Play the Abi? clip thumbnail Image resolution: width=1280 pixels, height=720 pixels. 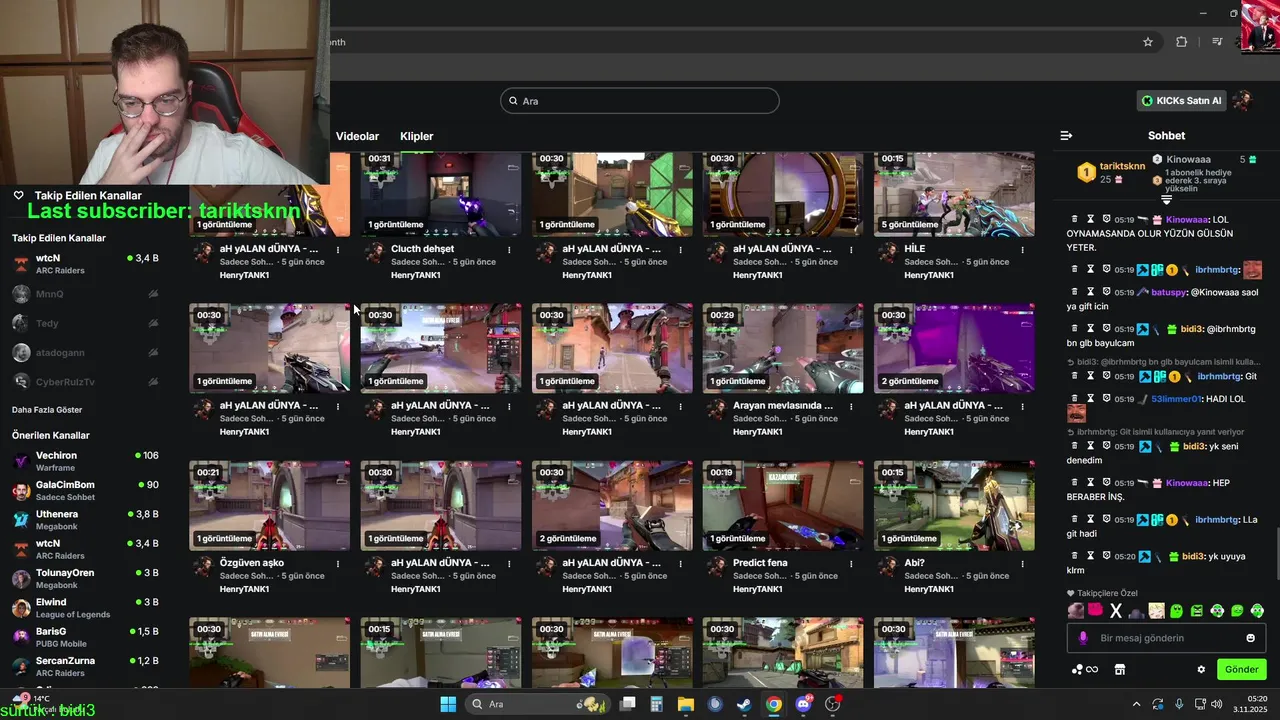(954, 505)
